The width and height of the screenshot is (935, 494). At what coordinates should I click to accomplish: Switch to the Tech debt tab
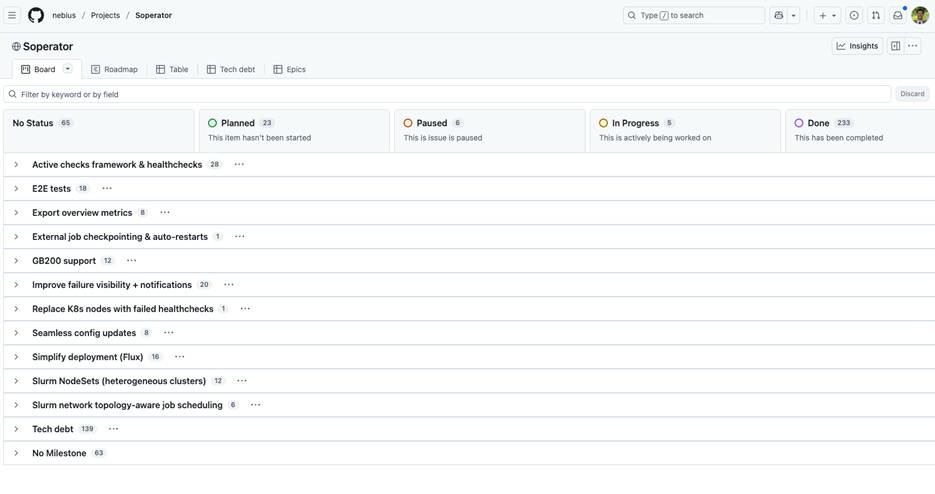pyautogui.click(x=231, y=69)
